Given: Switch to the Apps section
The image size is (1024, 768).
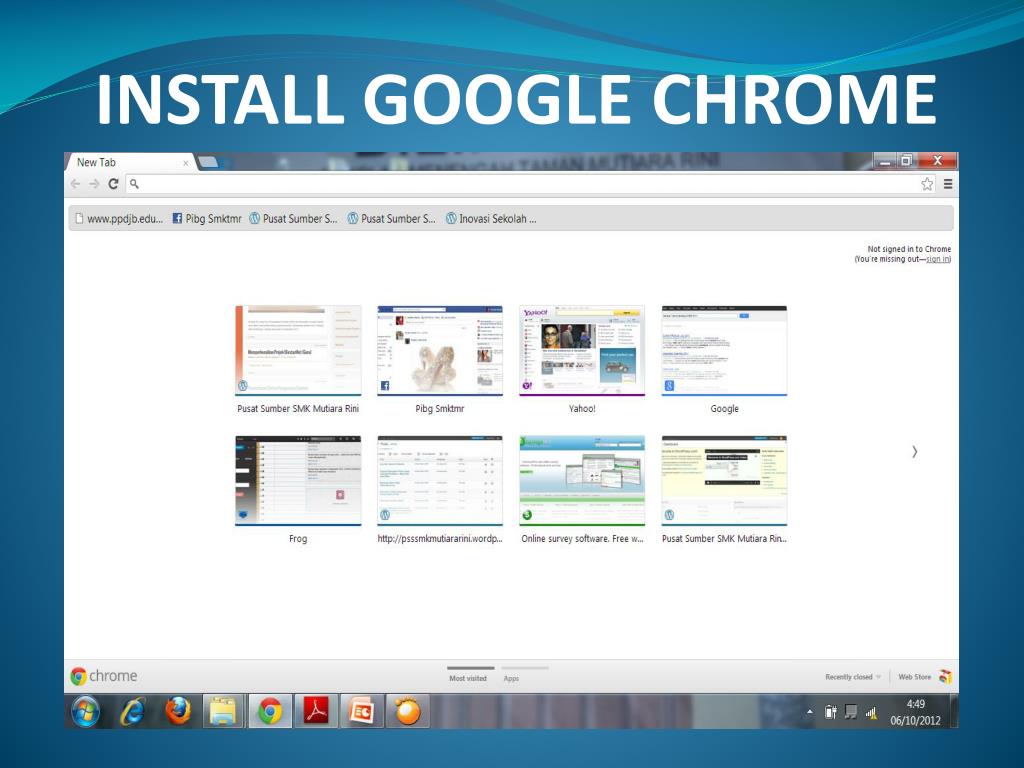Looking at the screenshot, I should click(x=511, y=678).
